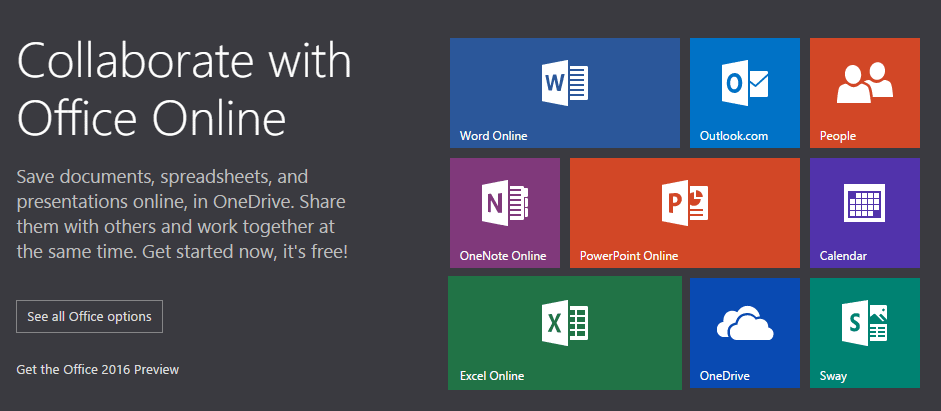Screen dimensions: 941x411
Task: Click the PowerPoint Online text label
Action: 629,256
